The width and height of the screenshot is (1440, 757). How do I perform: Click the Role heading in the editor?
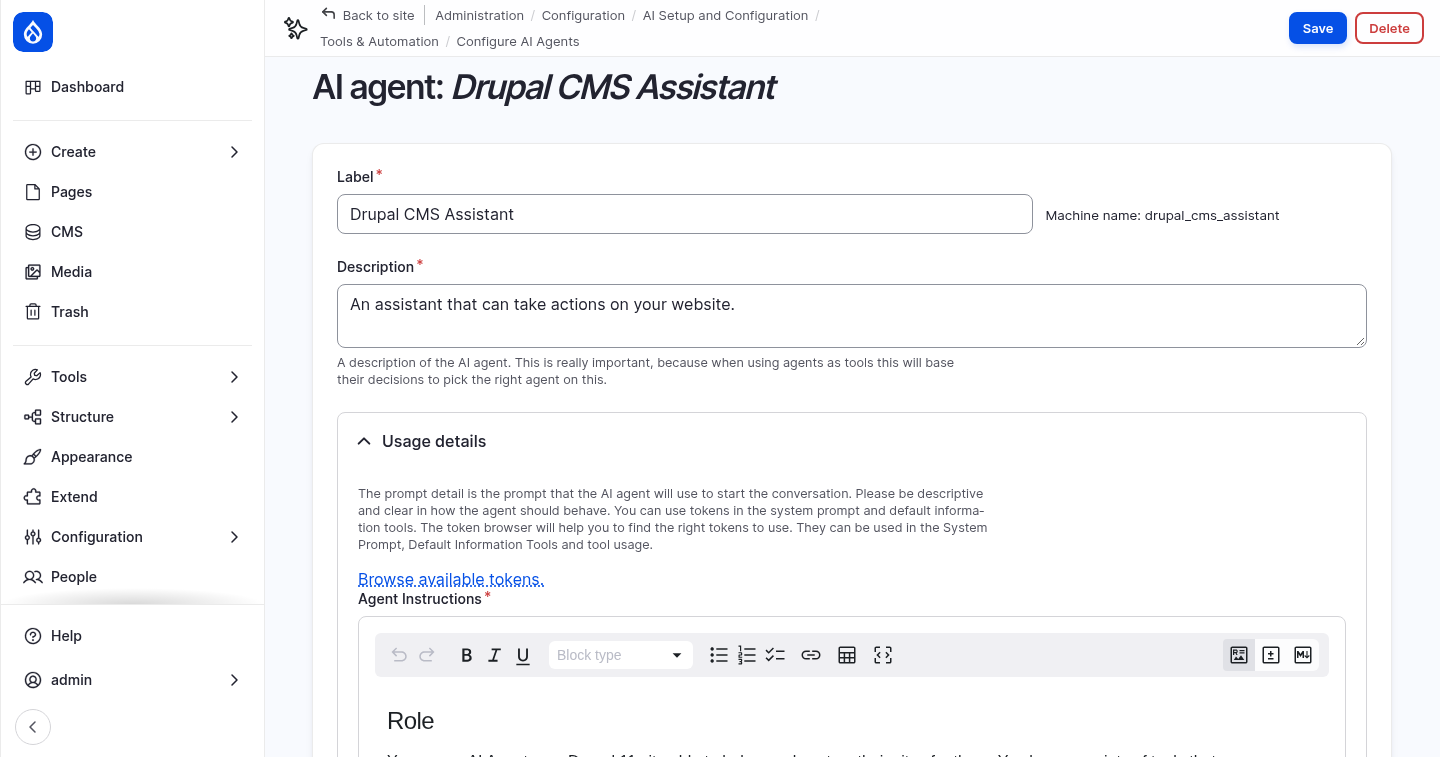click(x=411, y=721)
